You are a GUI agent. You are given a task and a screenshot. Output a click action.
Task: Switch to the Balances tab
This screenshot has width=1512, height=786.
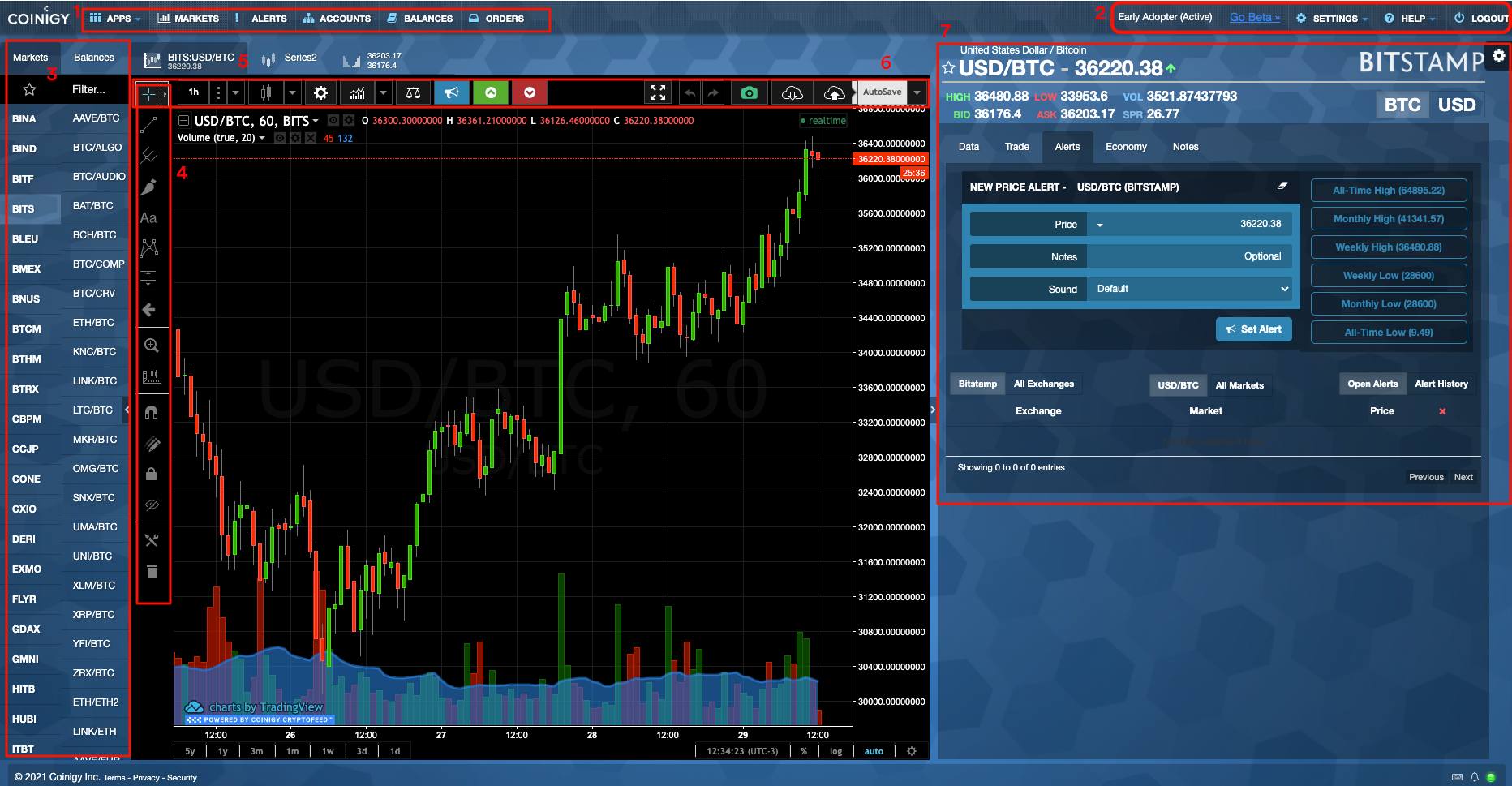click(x=94, y=58)
